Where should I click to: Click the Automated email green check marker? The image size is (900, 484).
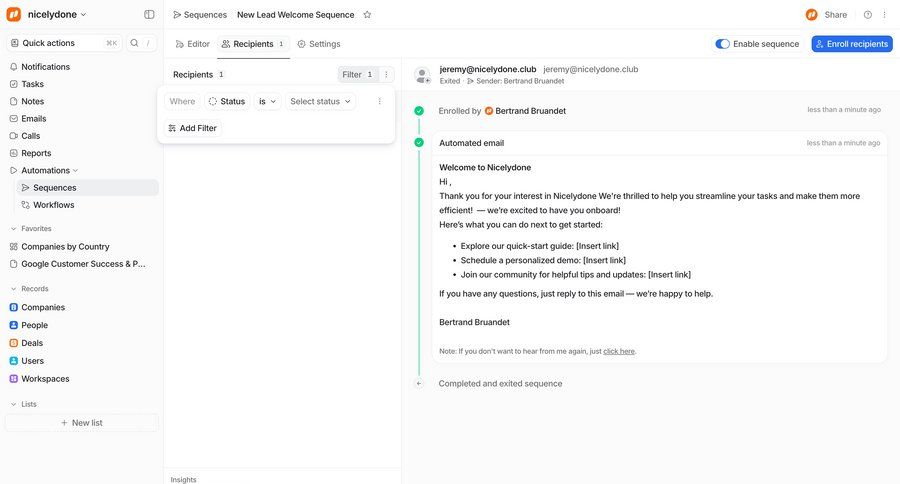419,142
